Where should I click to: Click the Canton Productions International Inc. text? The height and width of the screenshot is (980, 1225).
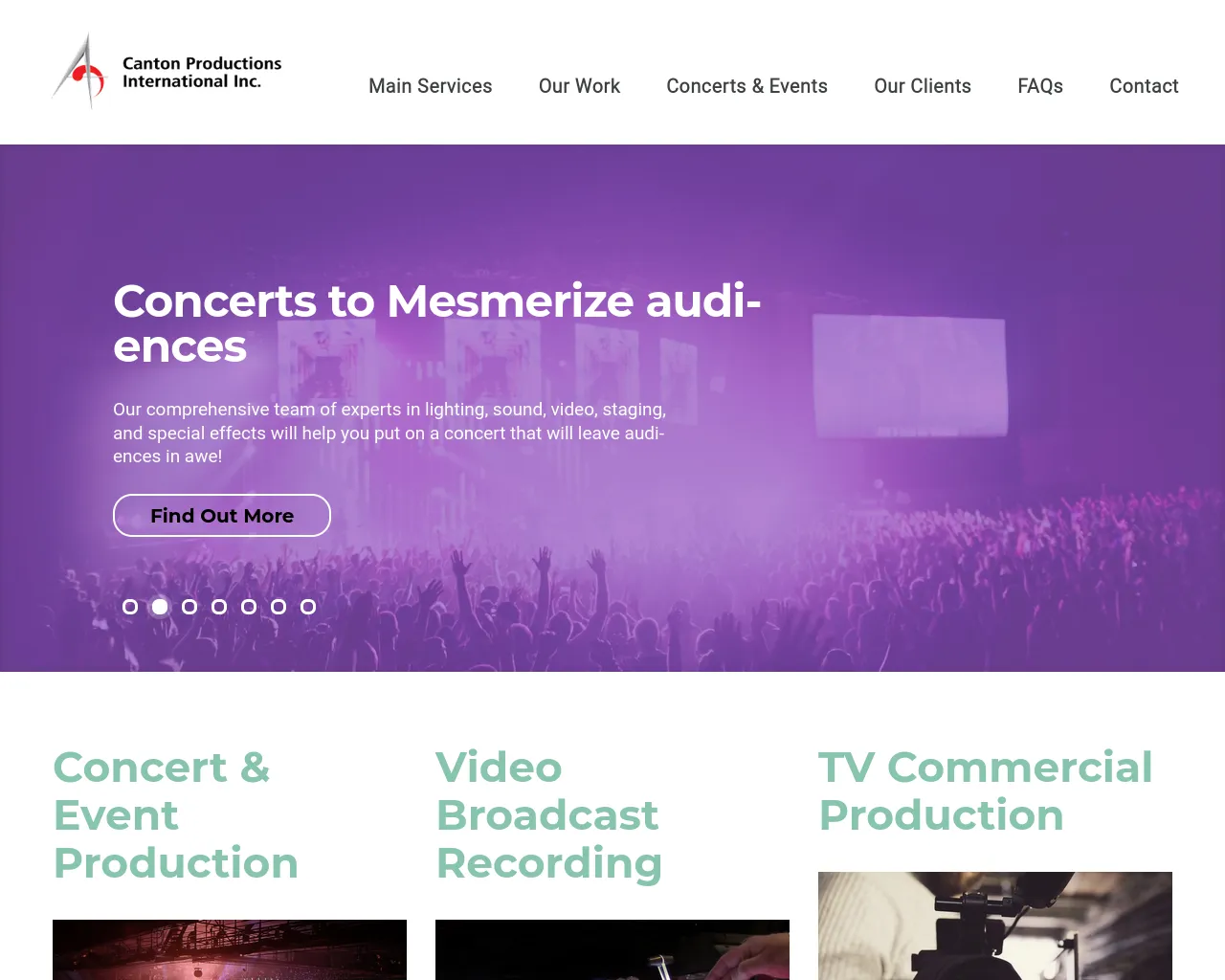202,72
